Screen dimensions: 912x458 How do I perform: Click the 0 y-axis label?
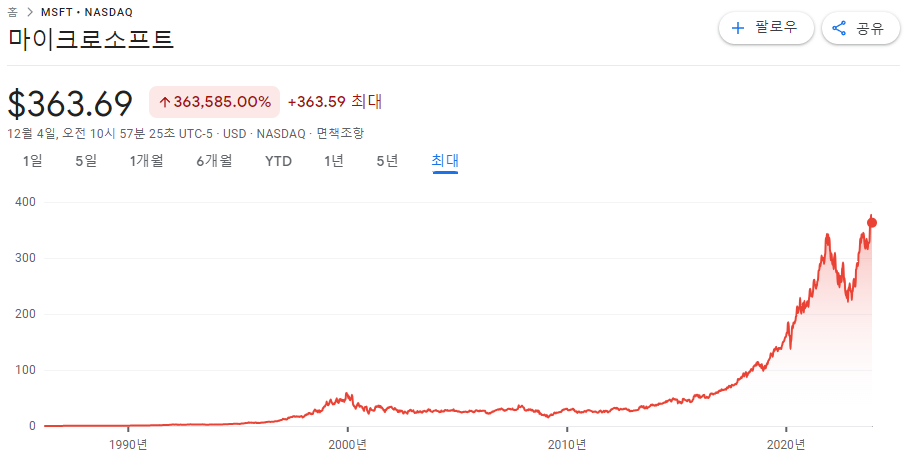click(x=32, y=426)
